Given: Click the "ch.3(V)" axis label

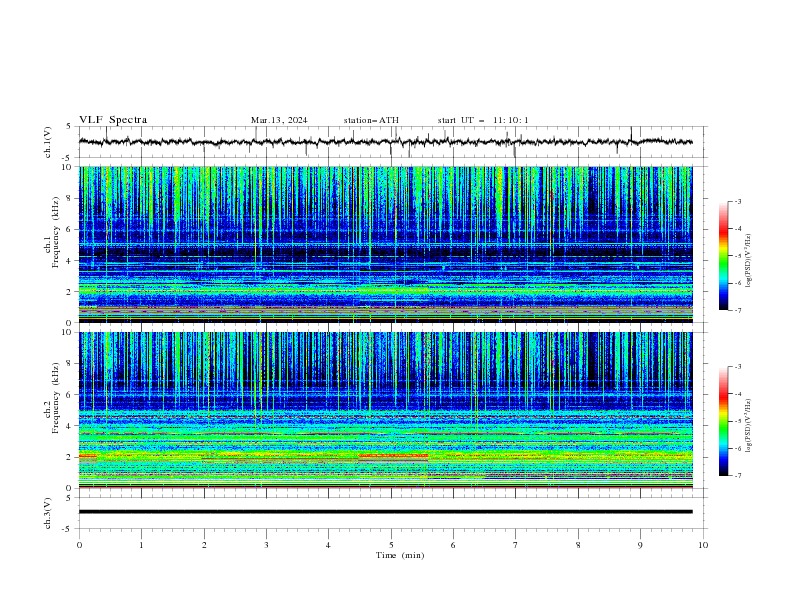Looking at the screenshot, I should click(48, 513).
